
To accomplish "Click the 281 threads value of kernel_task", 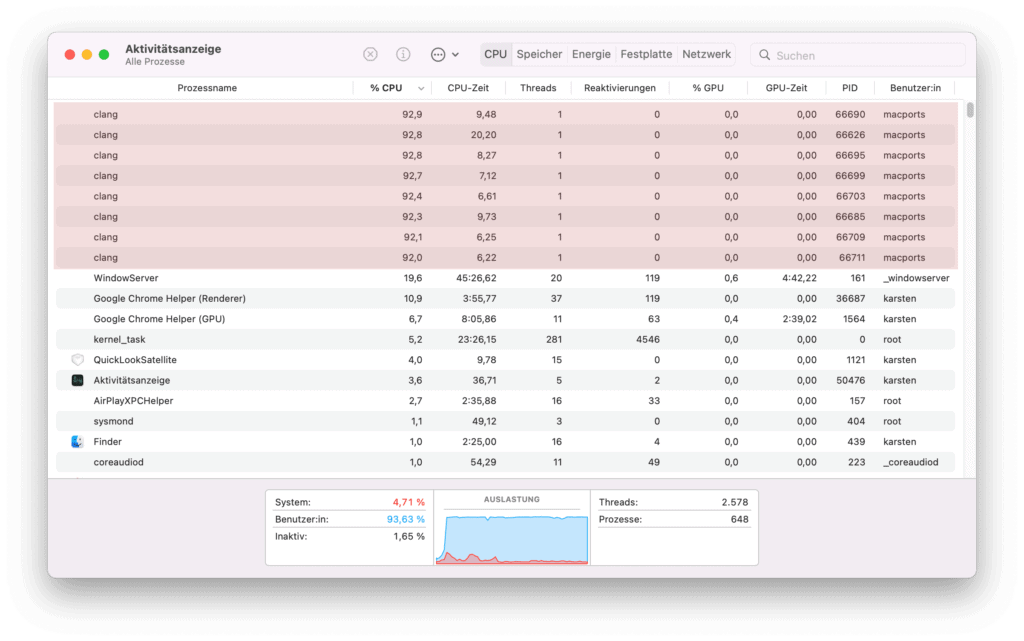I will tap(554, 339).
